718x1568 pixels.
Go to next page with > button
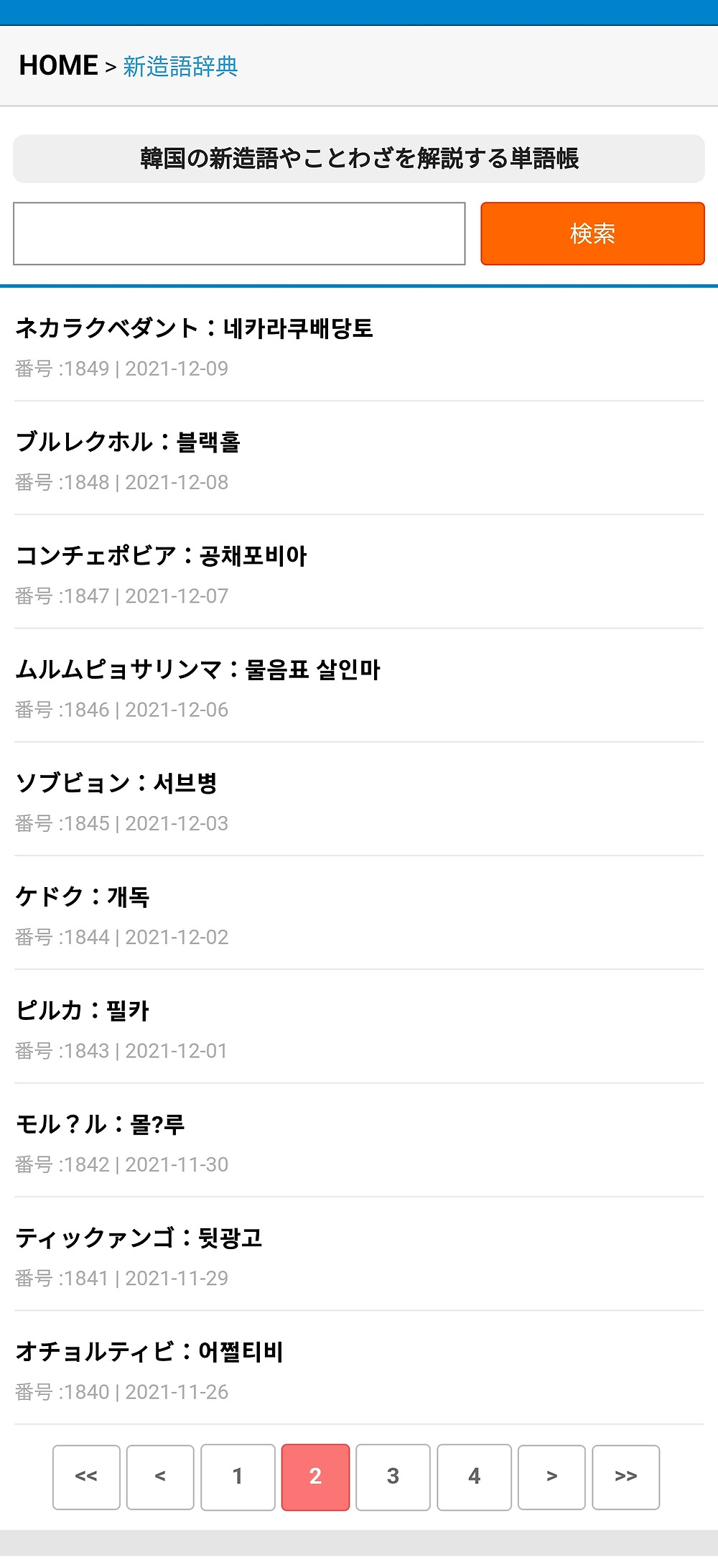(551, 1477)
